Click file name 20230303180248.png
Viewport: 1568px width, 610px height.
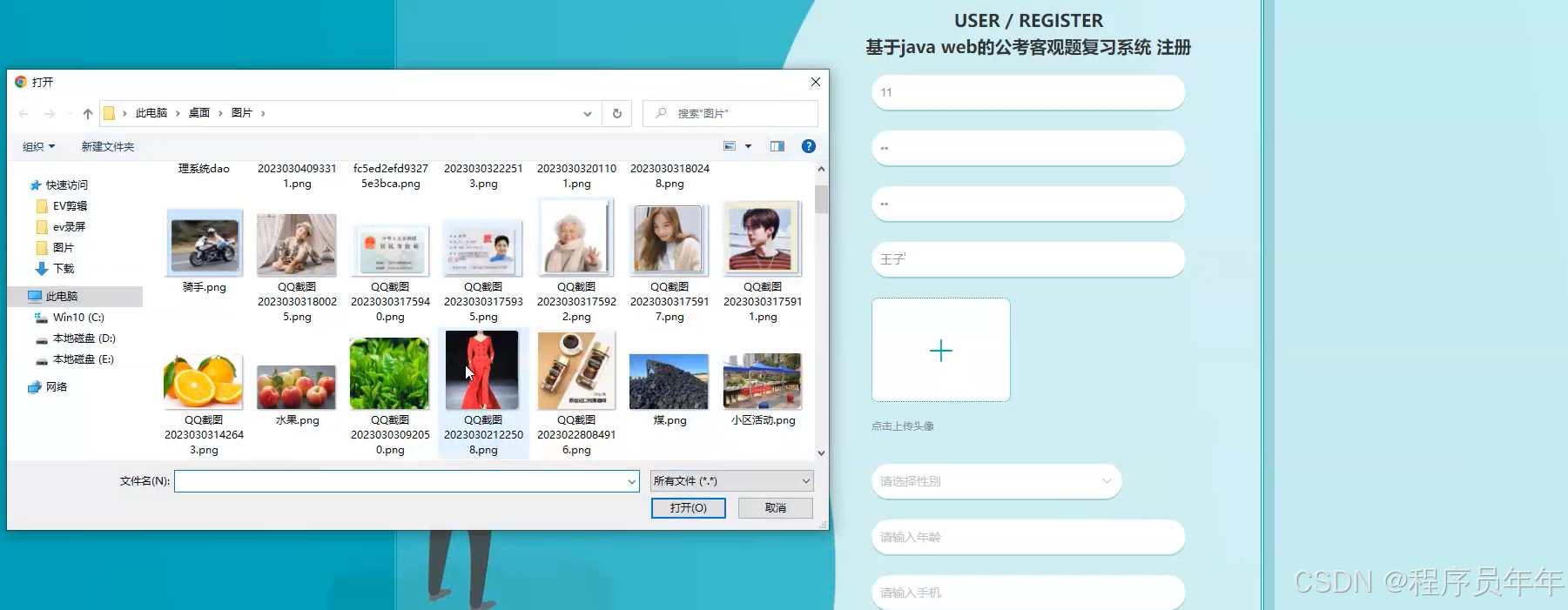click(670, 176)
